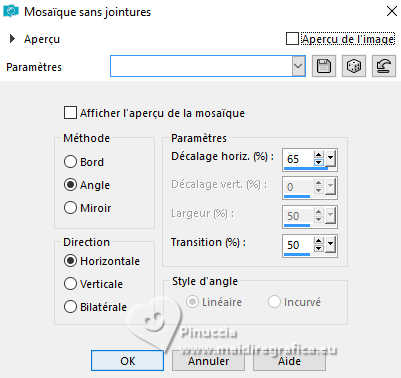Click the PaintShop app icon in title bar
The width and height of the screenshot is (401, 378).
(11, 11)
